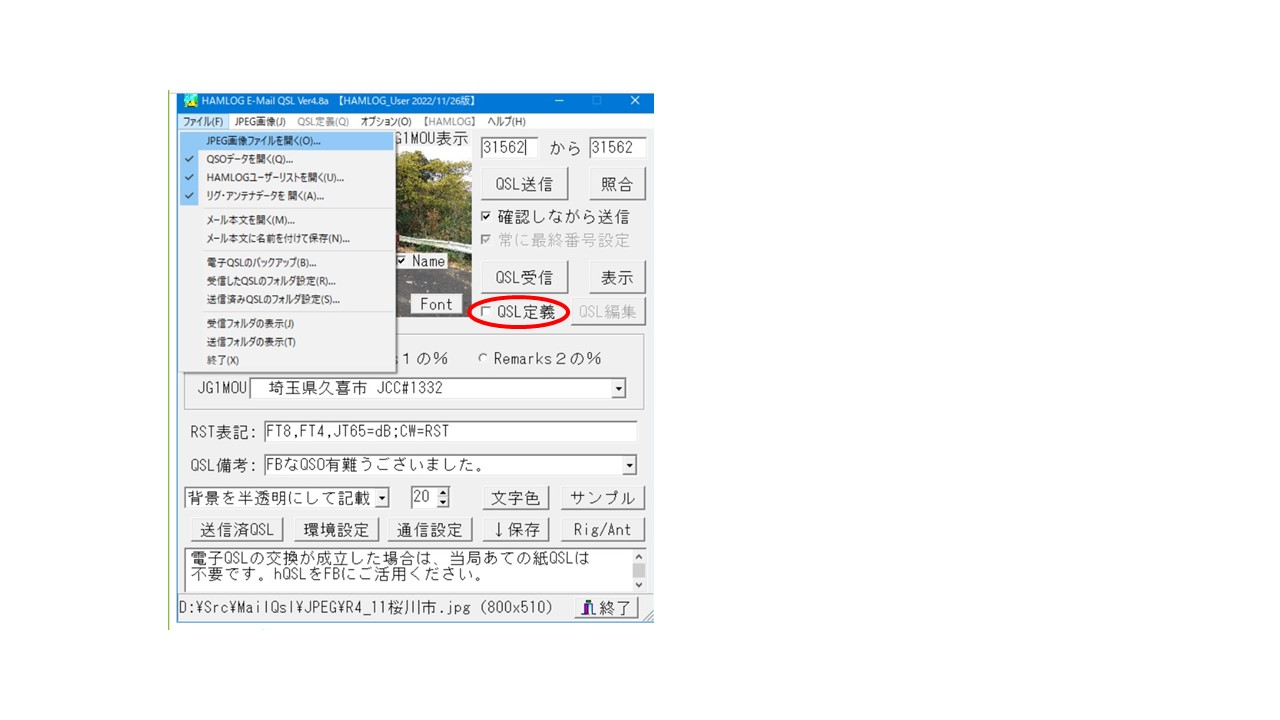
Task: Choose JPEG画像ファイルを開く from File menu
Action: point(263,141)
